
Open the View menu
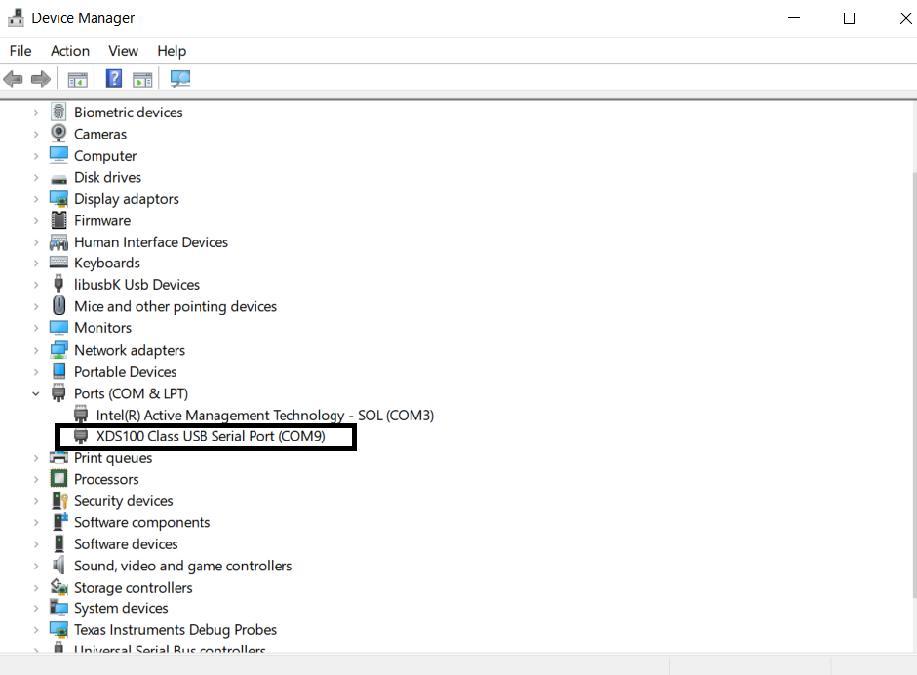pyautogui.click(x=123, y=51)
